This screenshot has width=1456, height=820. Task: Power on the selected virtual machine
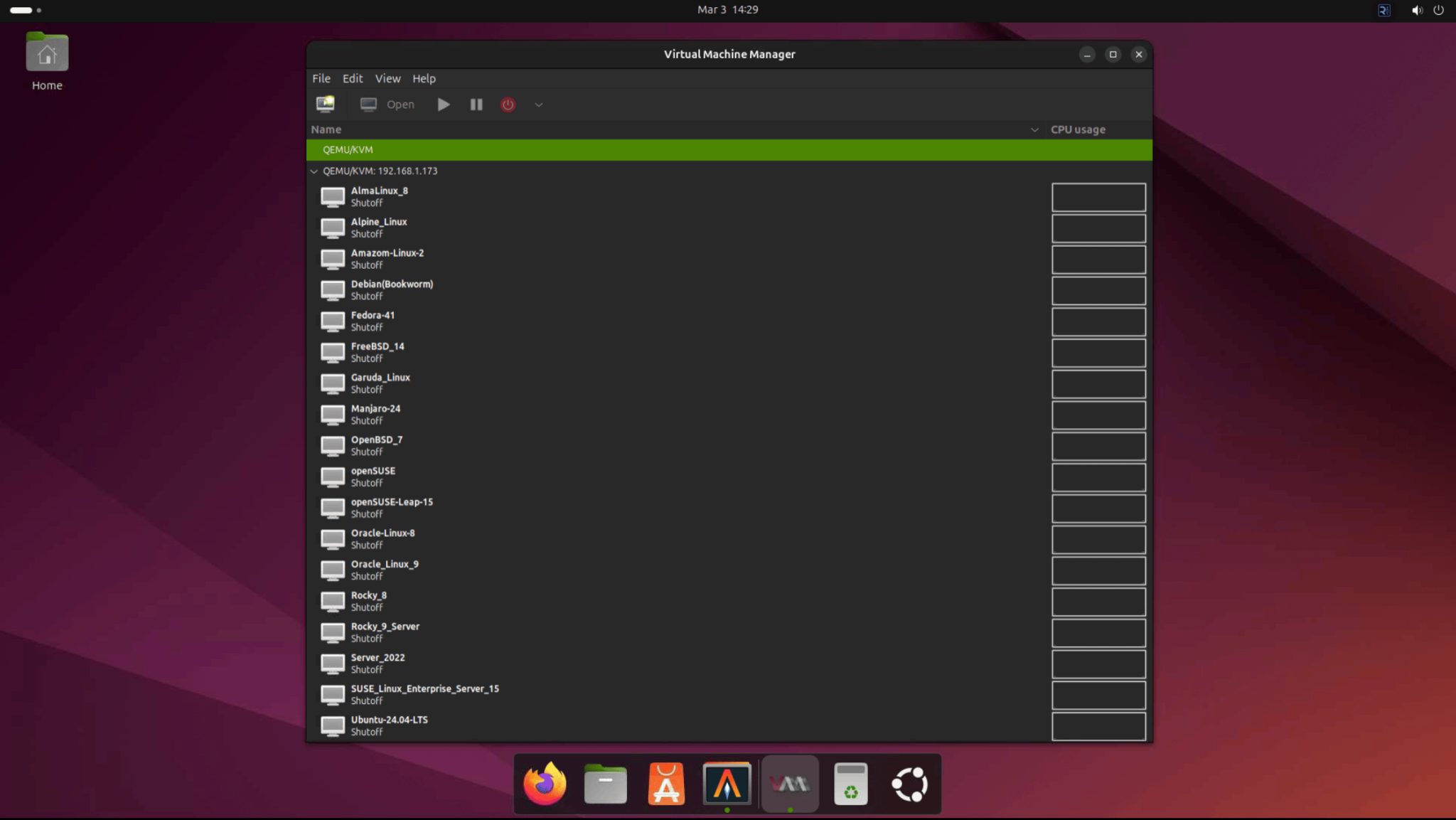click(x=442, y=104)
